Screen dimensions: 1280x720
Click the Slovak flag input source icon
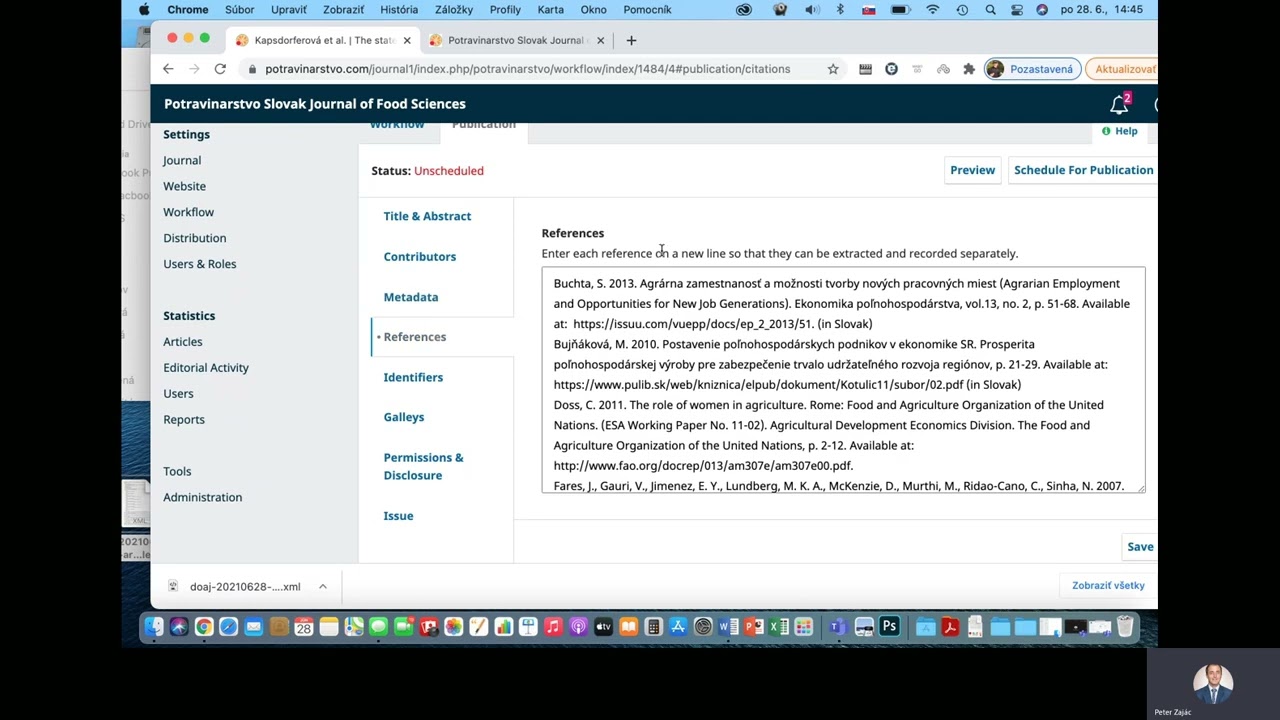(868, 10)
